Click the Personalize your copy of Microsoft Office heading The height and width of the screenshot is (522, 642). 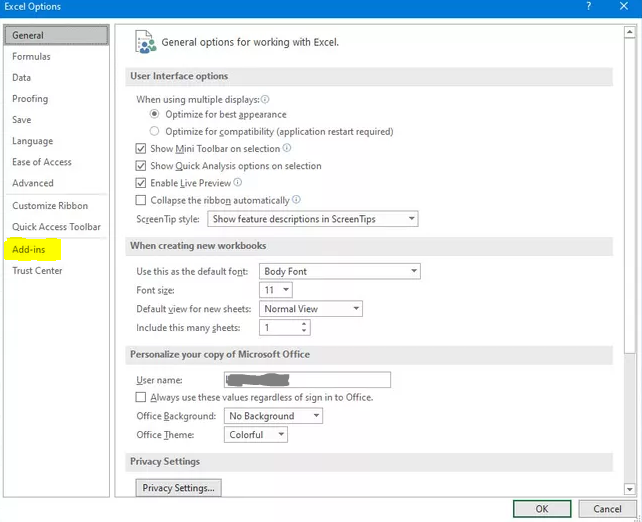[x=220, y=355]
